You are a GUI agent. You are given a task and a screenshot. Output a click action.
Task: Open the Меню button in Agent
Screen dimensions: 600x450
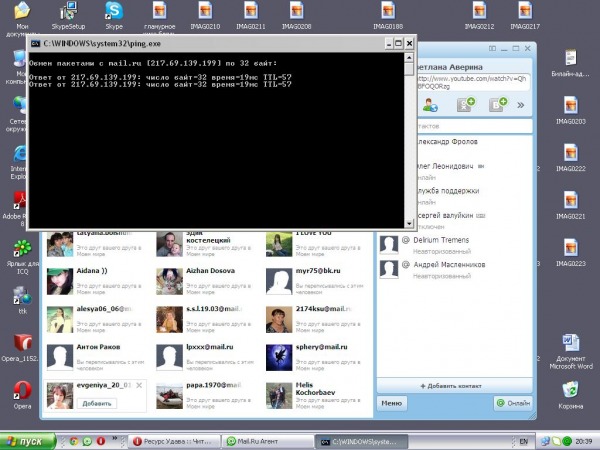[x=391, y=403]
